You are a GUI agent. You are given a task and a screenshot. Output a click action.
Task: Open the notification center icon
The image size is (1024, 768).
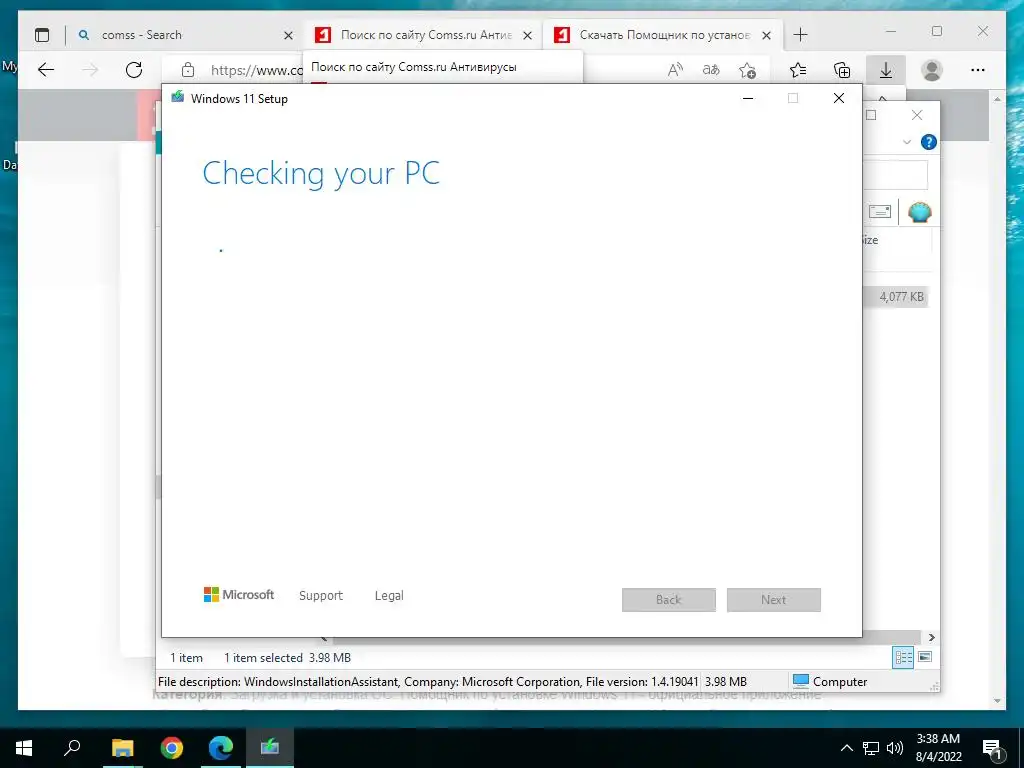tap(992, 748)
